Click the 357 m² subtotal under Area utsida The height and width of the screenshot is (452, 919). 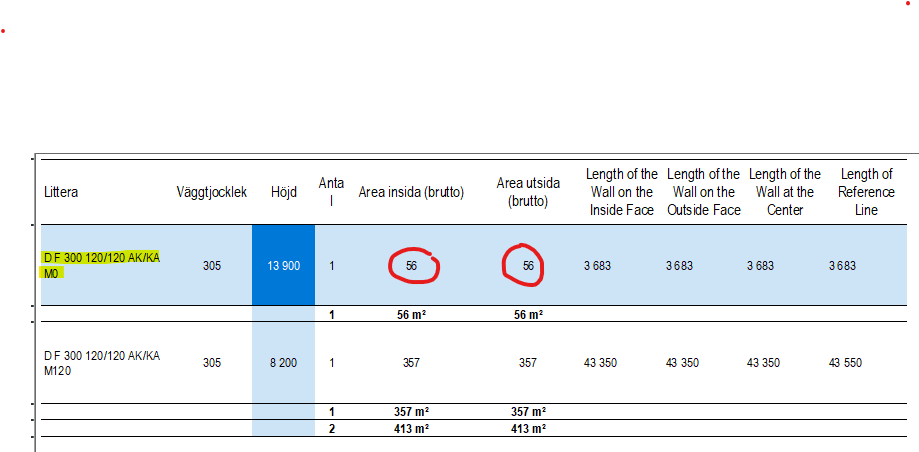pos(528,411)
